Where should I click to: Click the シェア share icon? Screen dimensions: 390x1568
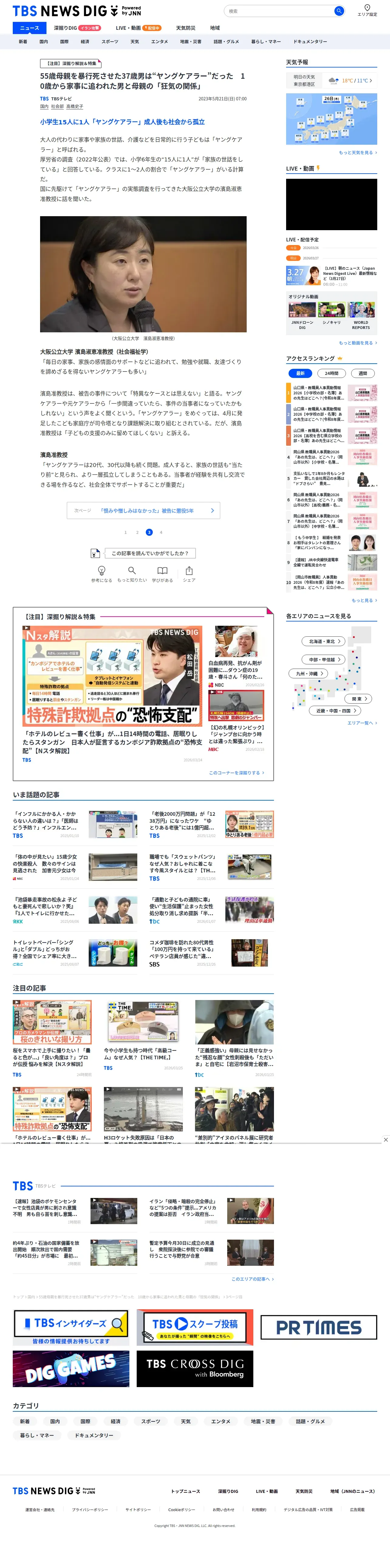pos(189,570)
